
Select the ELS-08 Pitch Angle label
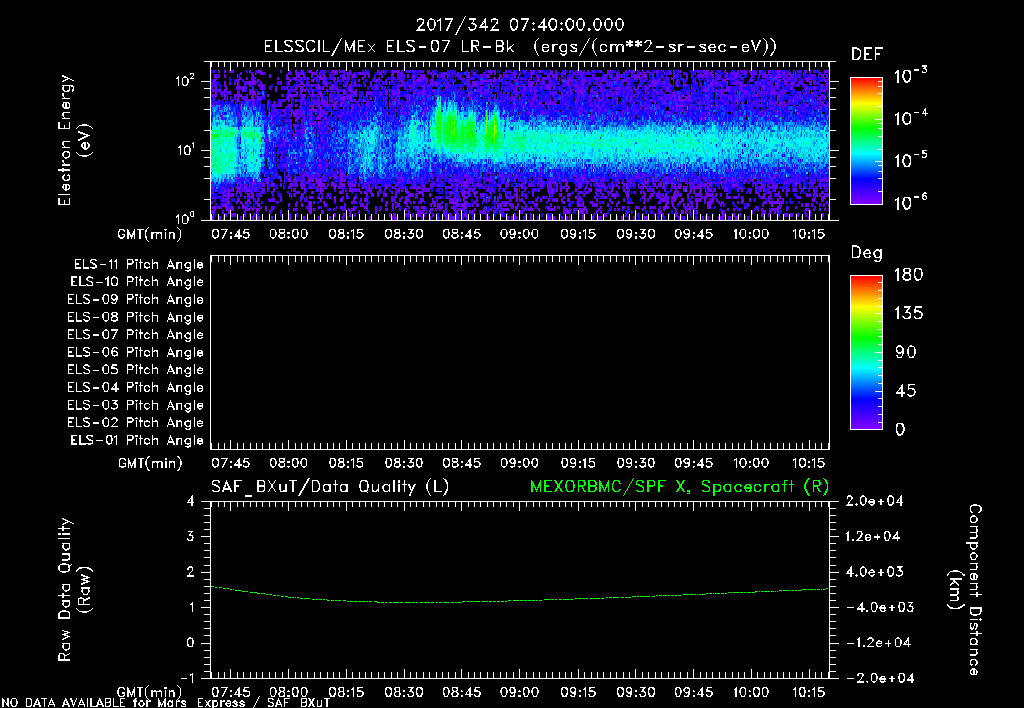135,317
